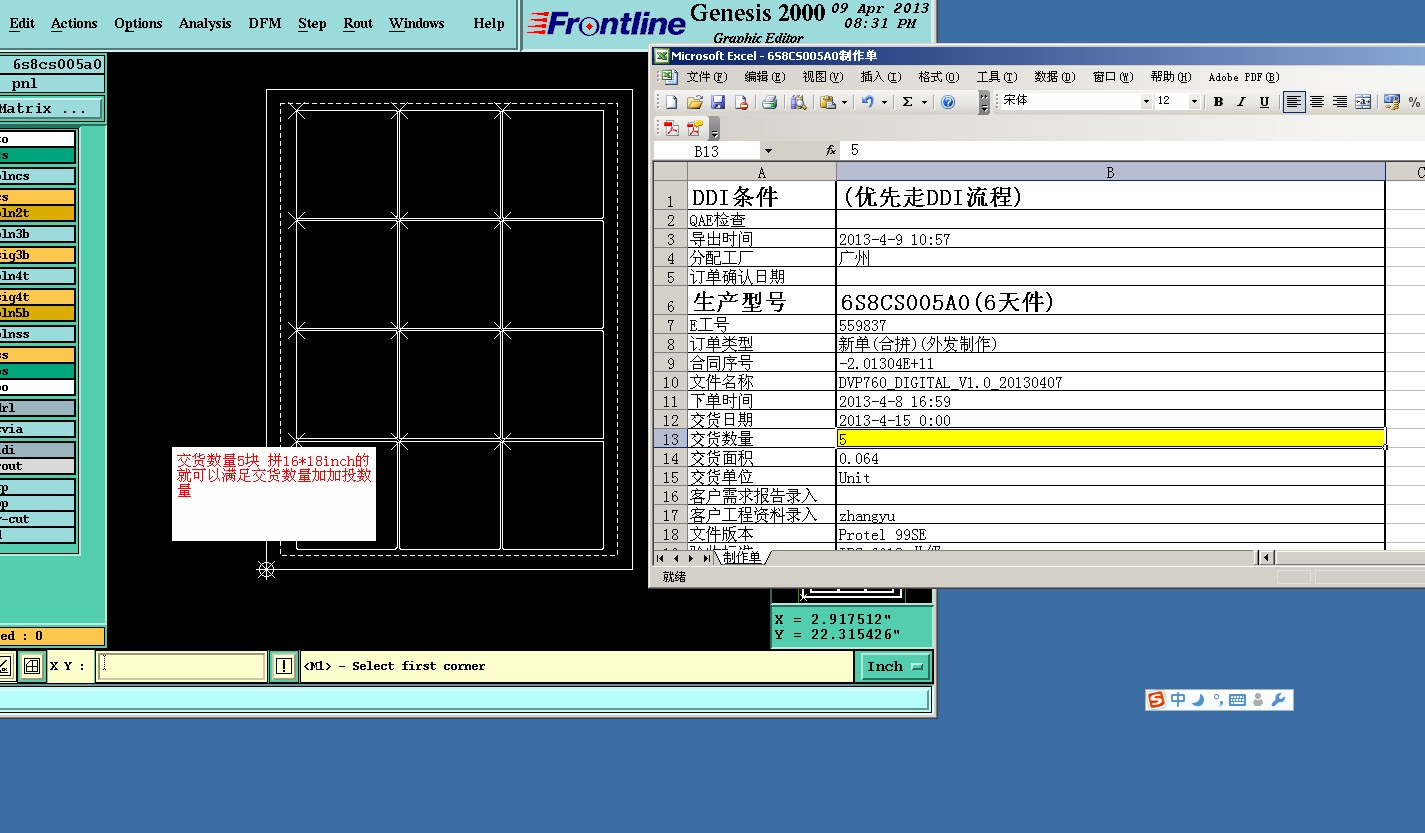Click the 6s8cs005a0 job name button
The width and height of the screenshot is (1425, 833).
pos(52,64)
